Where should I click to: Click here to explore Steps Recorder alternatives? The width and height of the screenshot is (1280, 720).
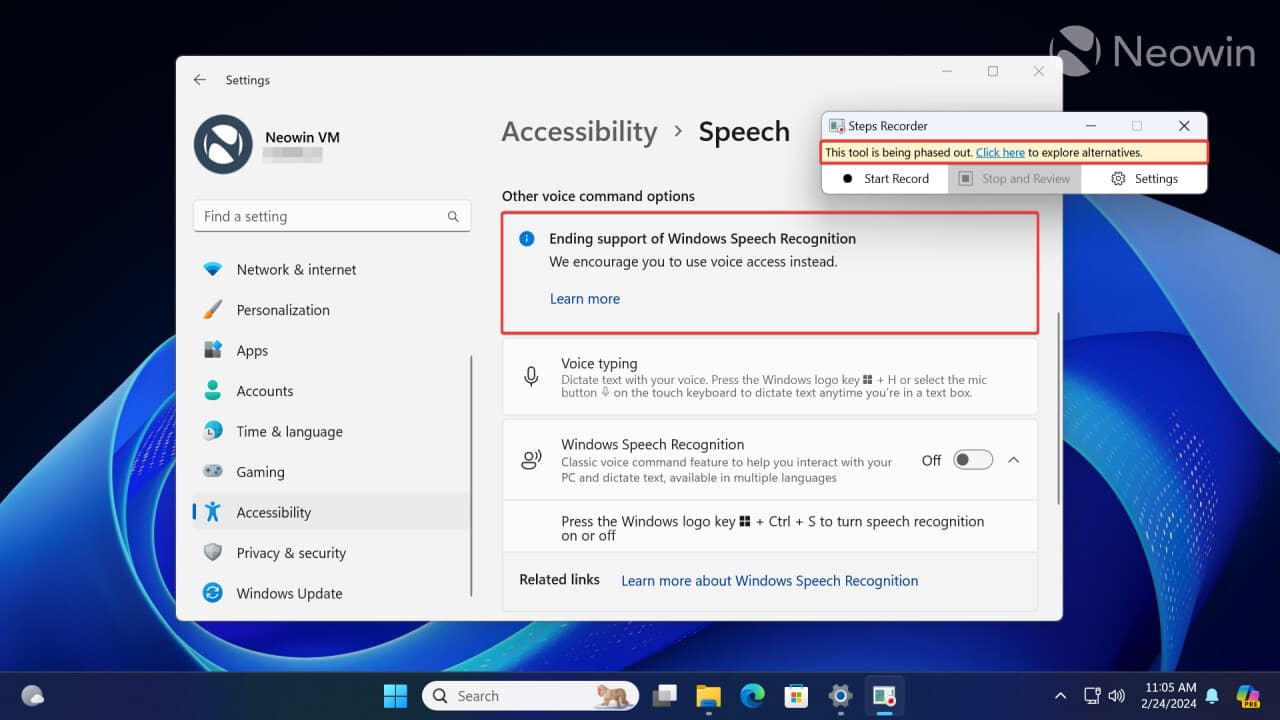[x=1000, y=152]
